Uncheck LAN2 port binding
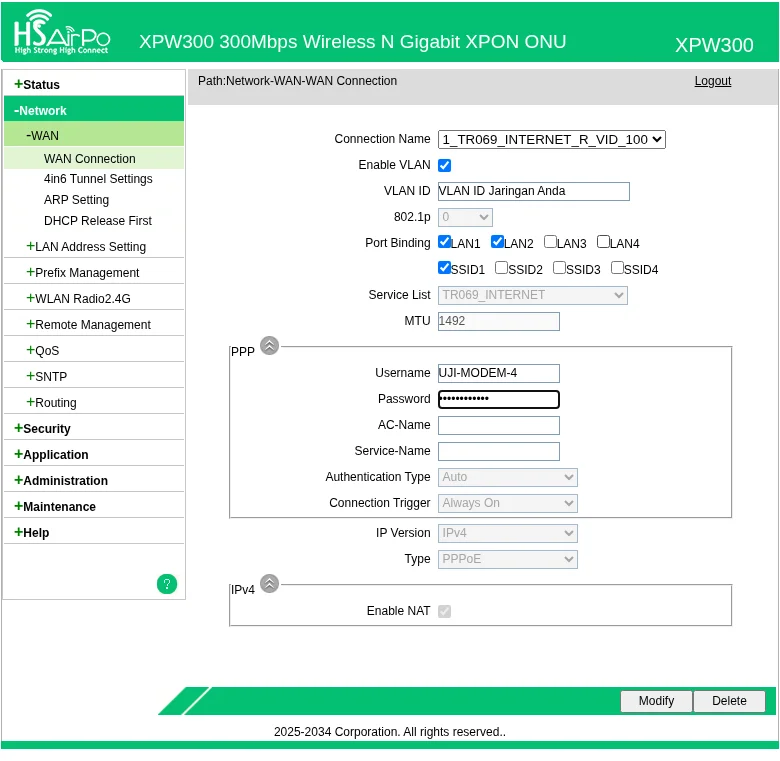780x761 pixels. pyautogui.click(x=497, y=242)
